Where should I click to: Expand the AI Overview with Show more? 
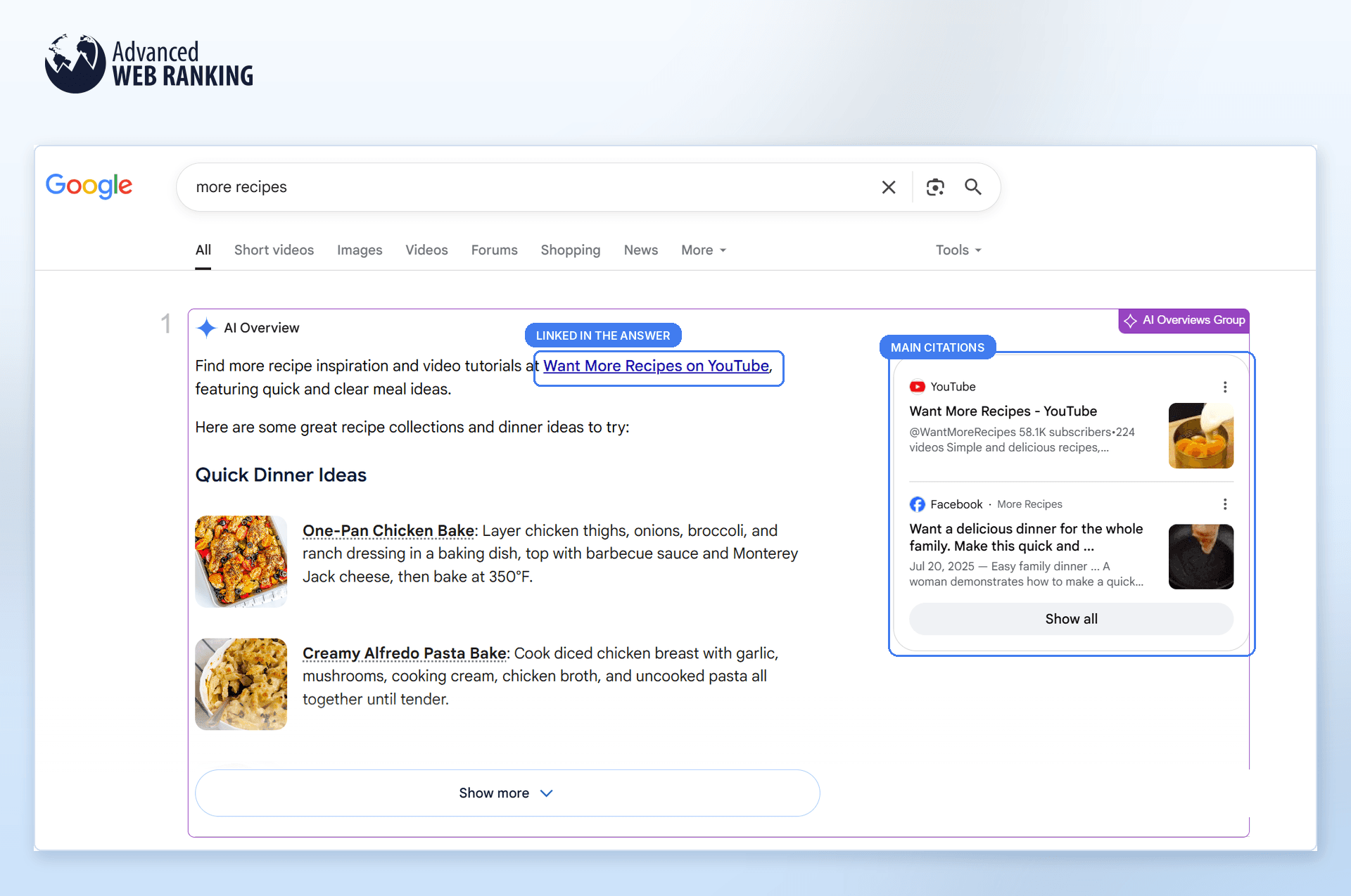507,793
